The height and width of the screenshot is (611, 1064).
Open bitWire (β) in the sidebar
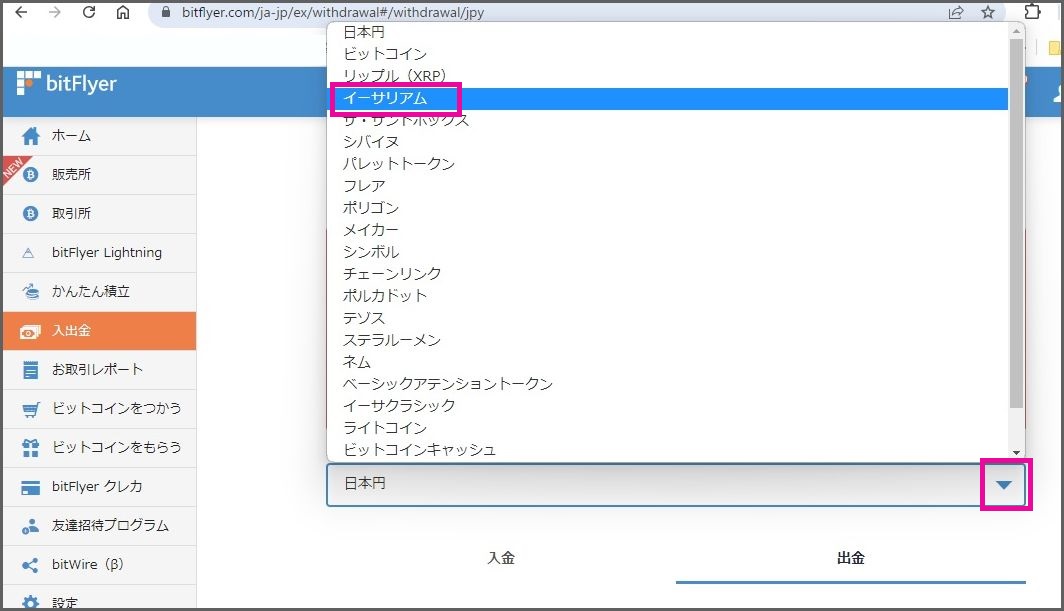pyautogui.click(x=100, y=564)
